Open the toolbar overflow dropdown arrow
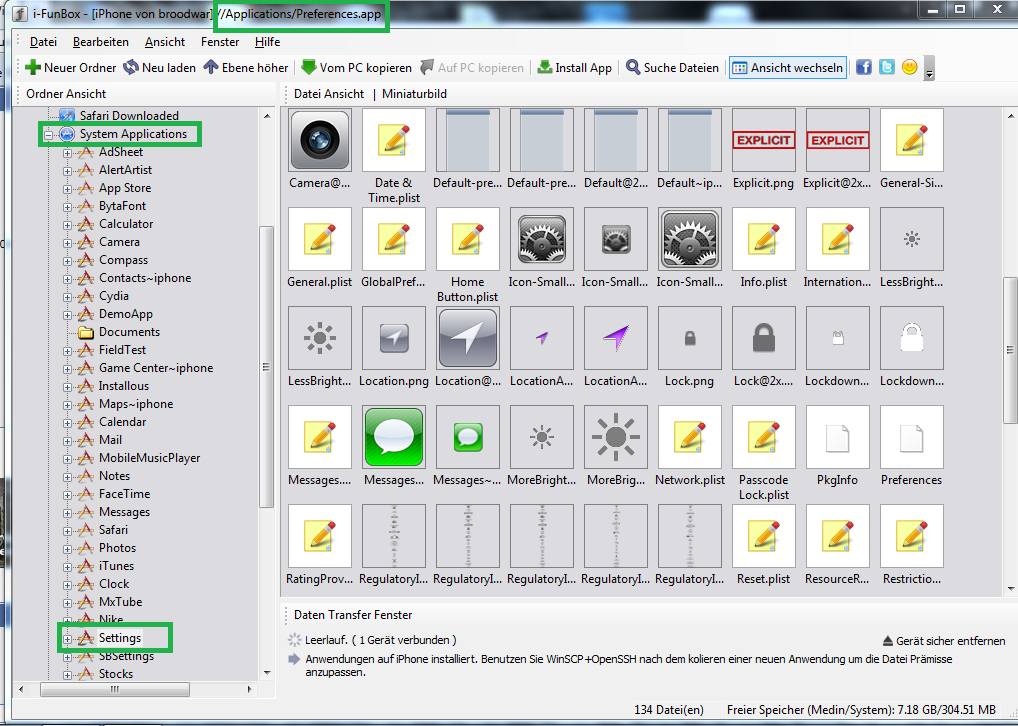The height and width of the screenshot is (726, 1018). 929,69
